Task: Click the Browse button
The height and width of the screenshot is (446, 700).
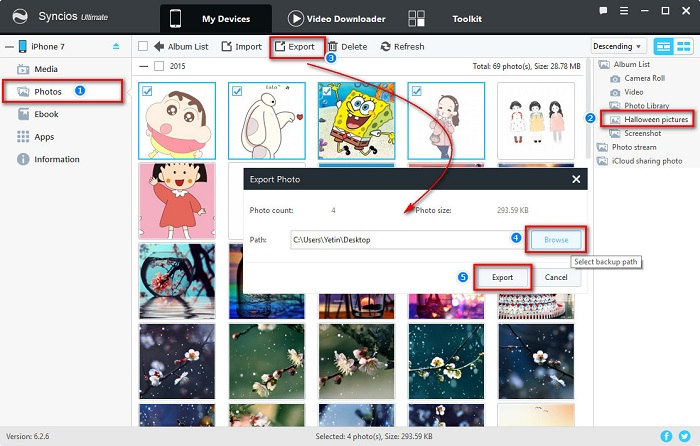Action: click(556, 240)
